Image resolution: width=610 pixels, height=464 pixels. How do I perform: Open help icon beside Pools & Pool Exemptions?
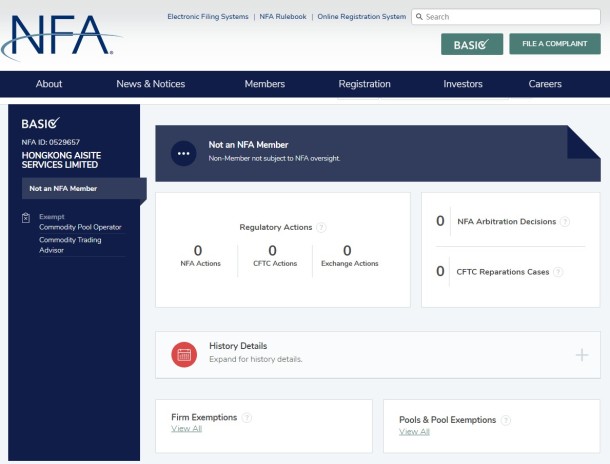click(505, 420)
